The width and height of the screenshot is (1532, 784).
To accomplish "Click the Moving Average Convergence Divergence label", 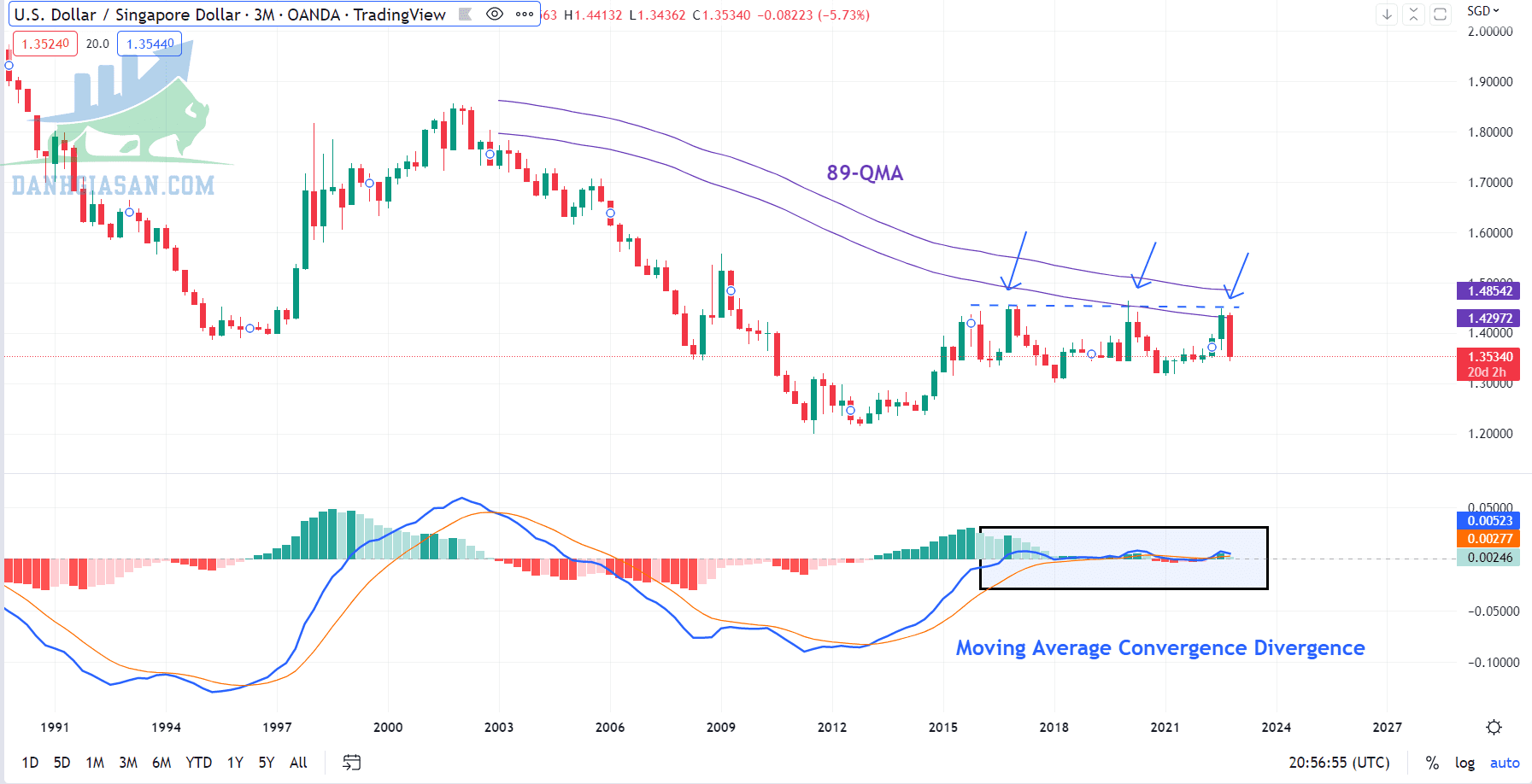I will (1160, 648).
